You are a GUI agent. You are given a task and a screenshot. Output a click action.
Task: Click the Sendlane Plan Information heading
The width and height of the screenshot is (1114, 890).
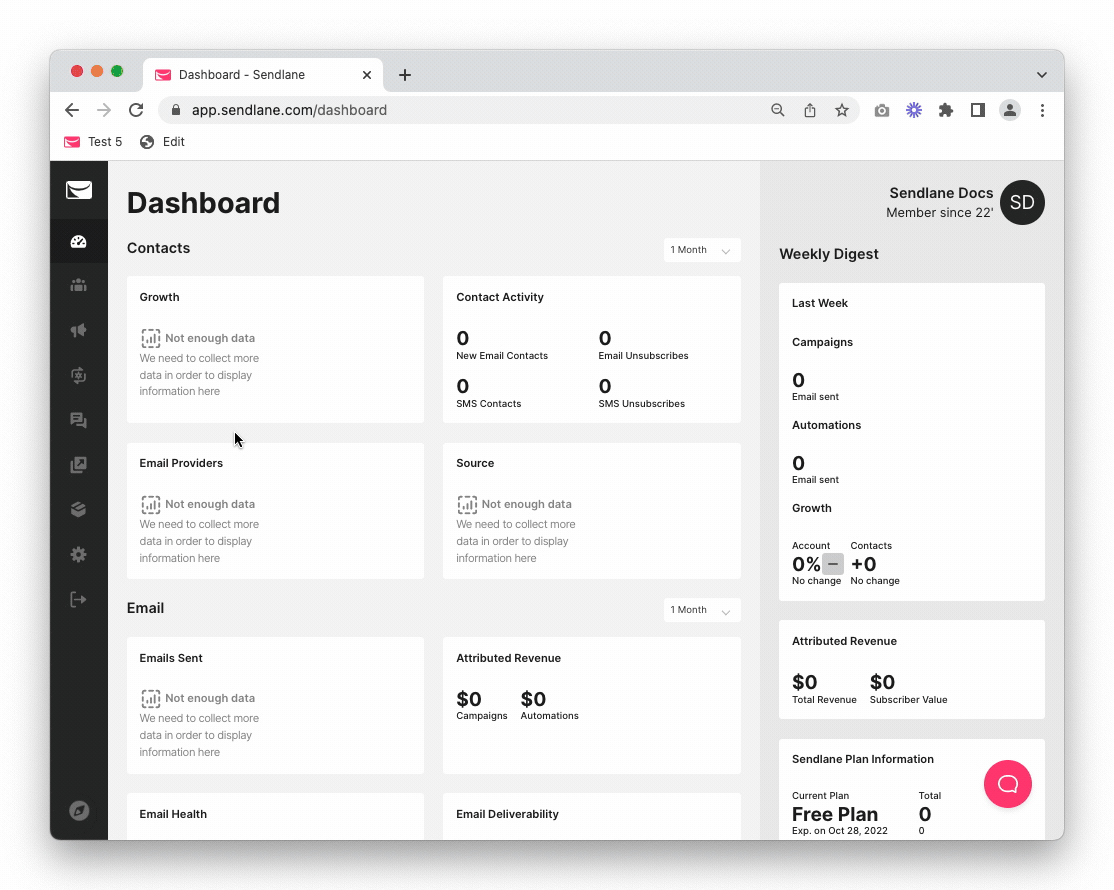(862, 759)
